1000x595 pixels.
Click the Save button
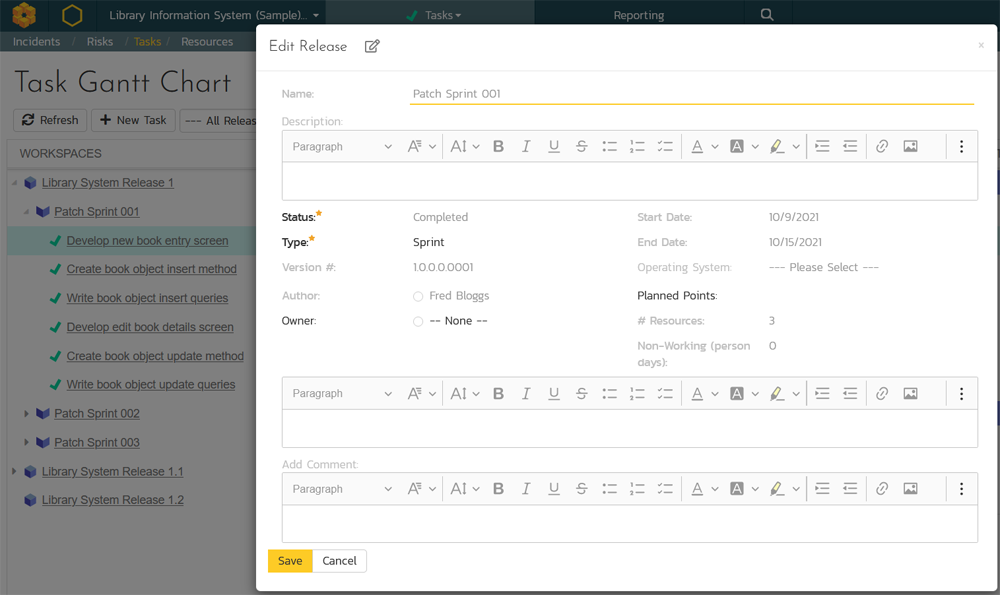(290, 561)
